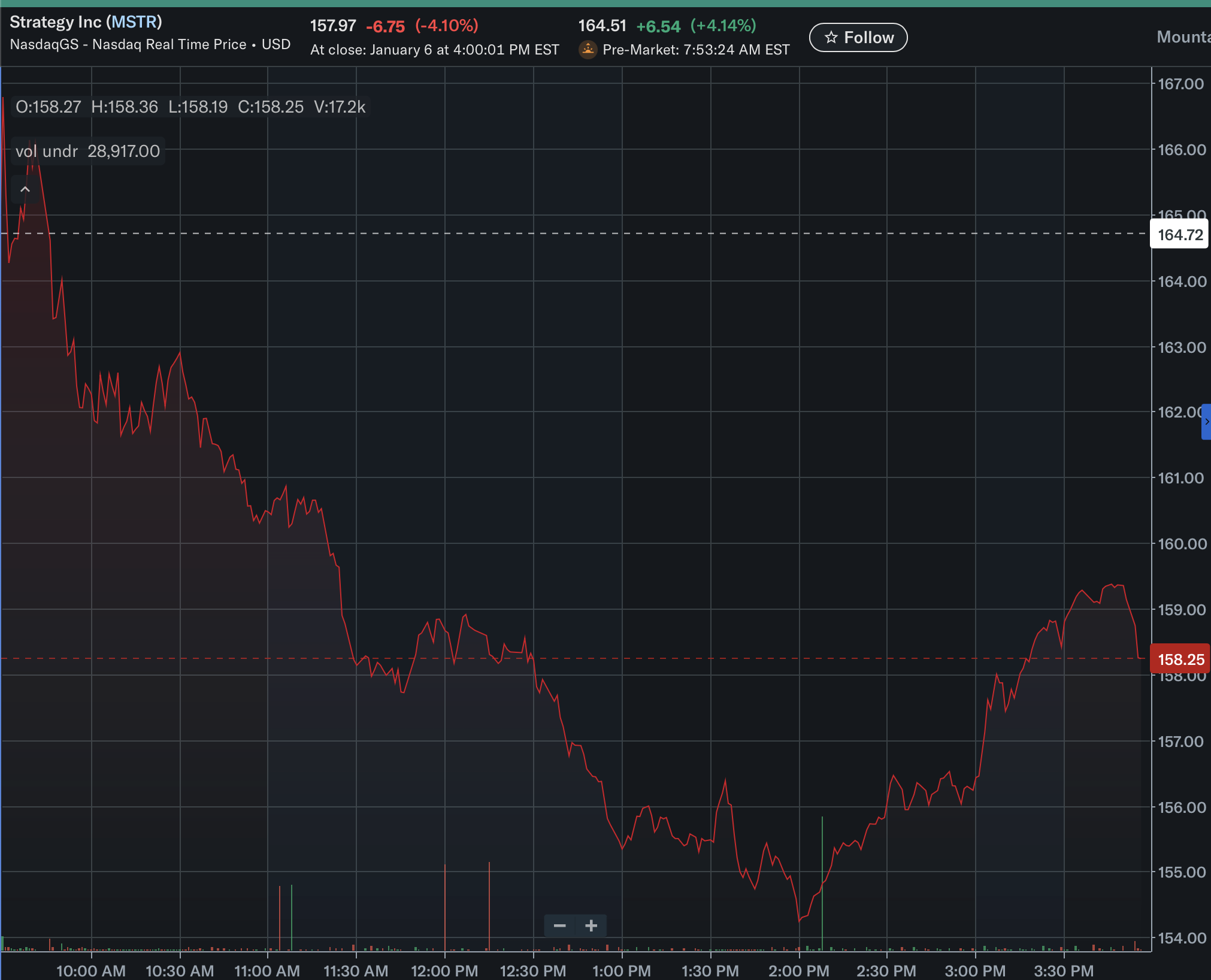The width and height of the screenshot is (1211, 980).
Task: Click the star icon in the Follow button
Action: pos(831,38)
